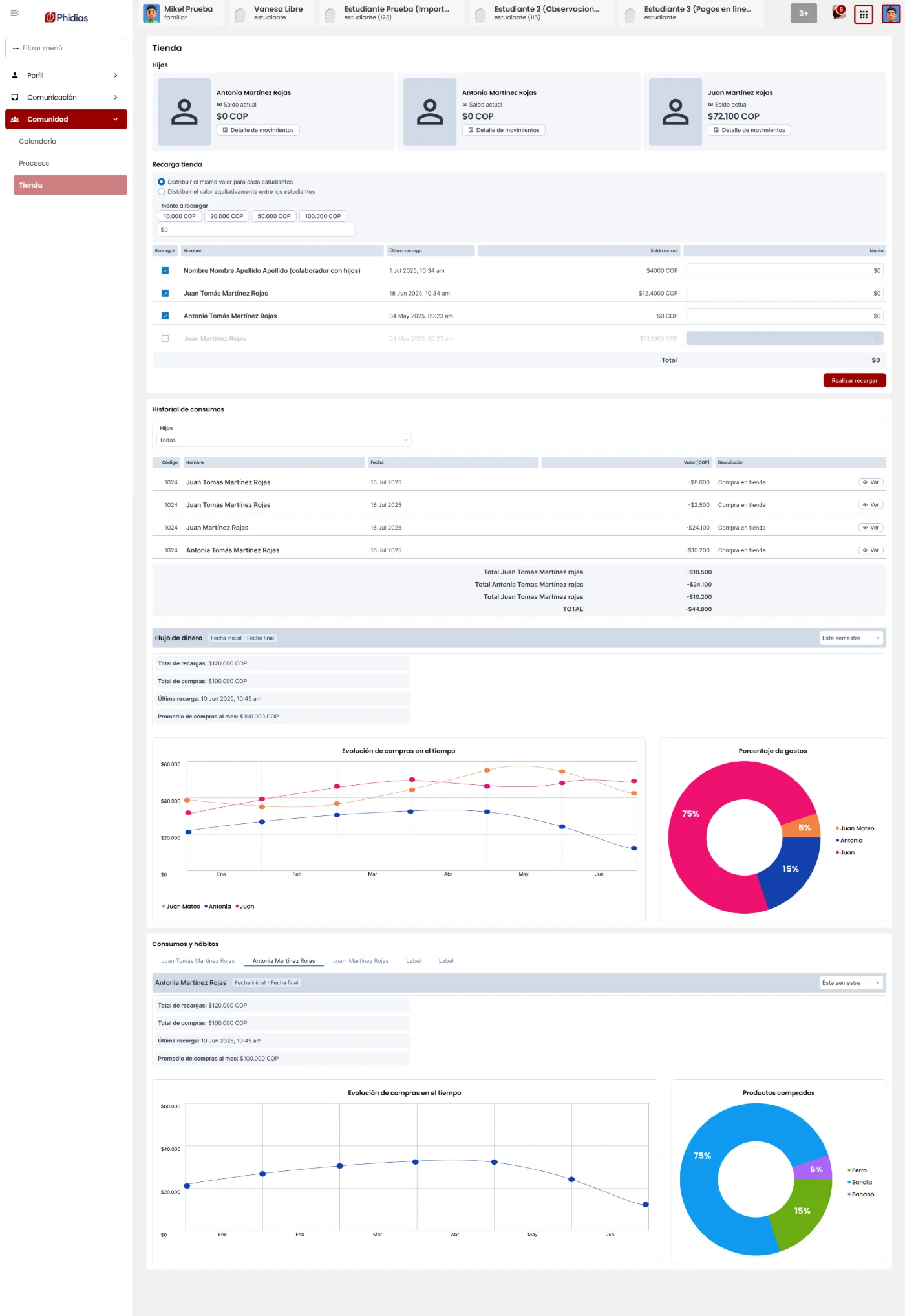Switch to Antonia Martínez Rojas habits tab
905x1316 pixels.
pyautogui.click(x=284, y=961)
